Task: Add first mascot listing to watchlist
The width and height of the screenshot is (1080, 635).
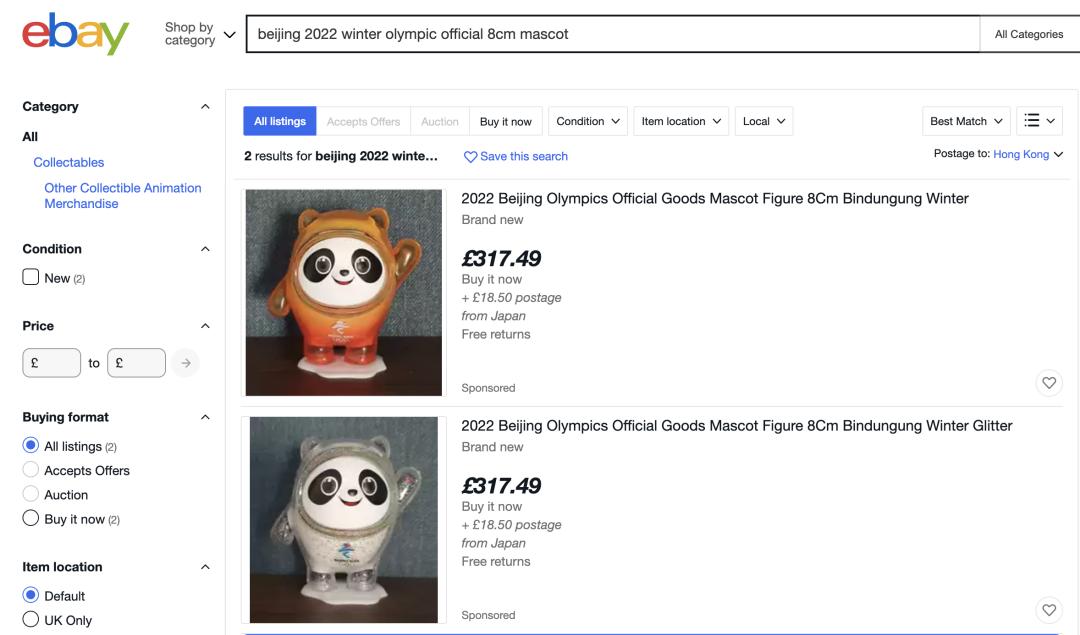Action: pos(1049,382)
